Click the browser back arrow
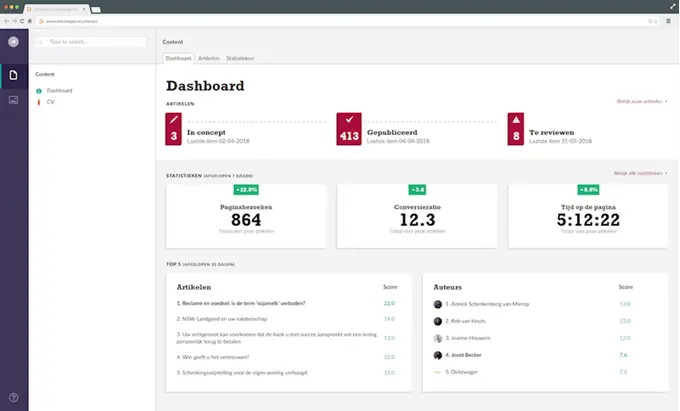This screenshot has height=411, width=680. point(8,20)
